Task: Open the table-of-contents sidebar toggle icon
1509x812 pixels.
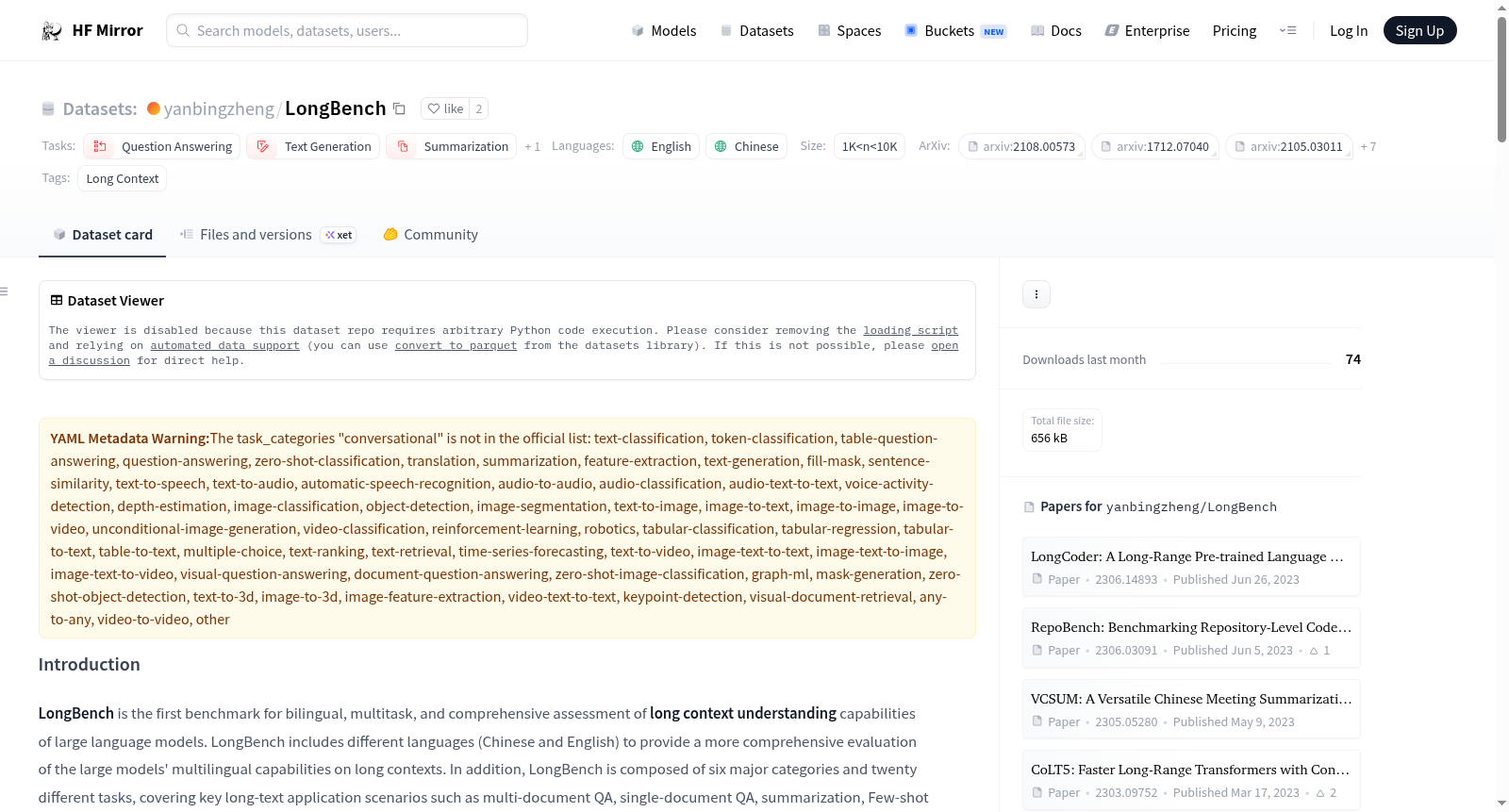Action: click(x=5, y=291)
